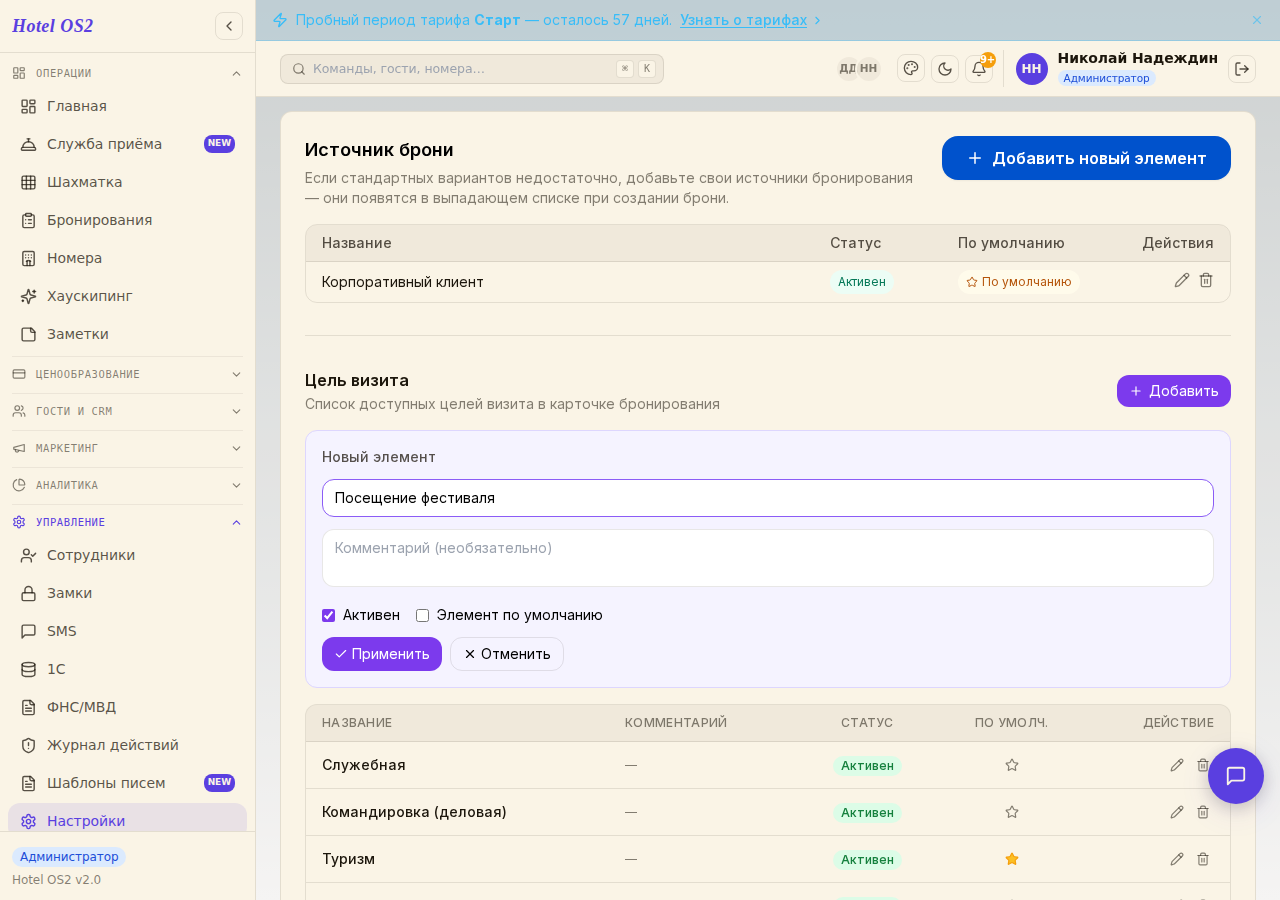The image size is (1280, 900).
Task: Collapse the sidebar with the chevron button
Action: coord(229,26)
